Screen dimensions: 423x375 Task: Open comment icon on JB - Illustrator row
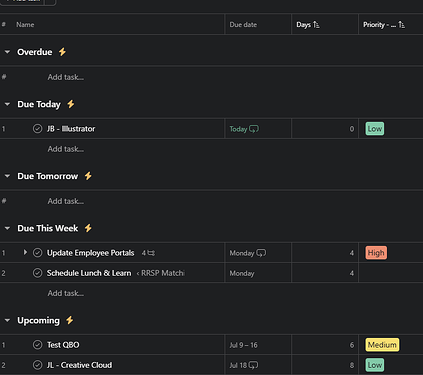click(254, 129)
